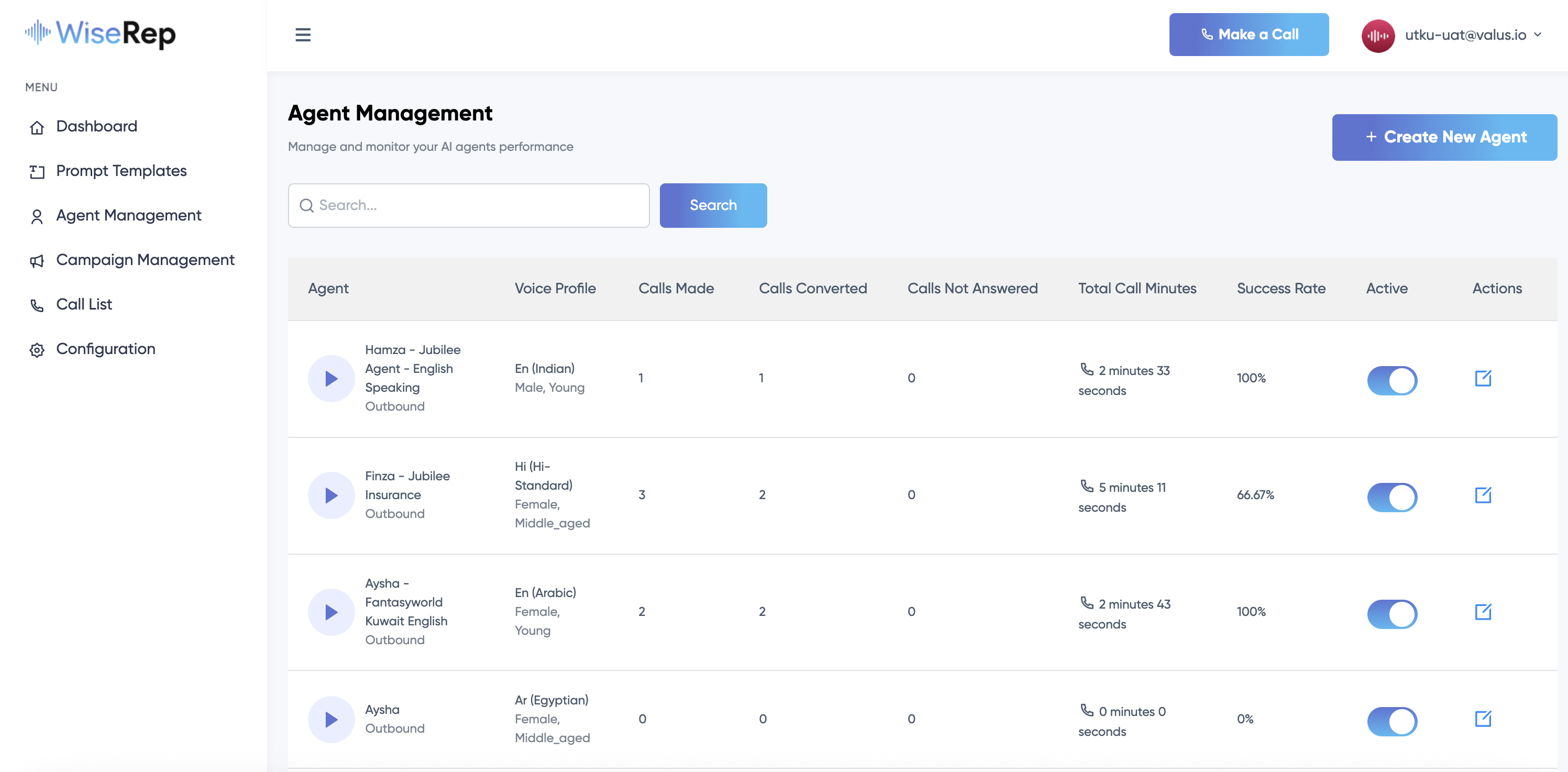Select the user avatar in top bar
The height and width of the screenshot is (772, 1568).
1378,35
